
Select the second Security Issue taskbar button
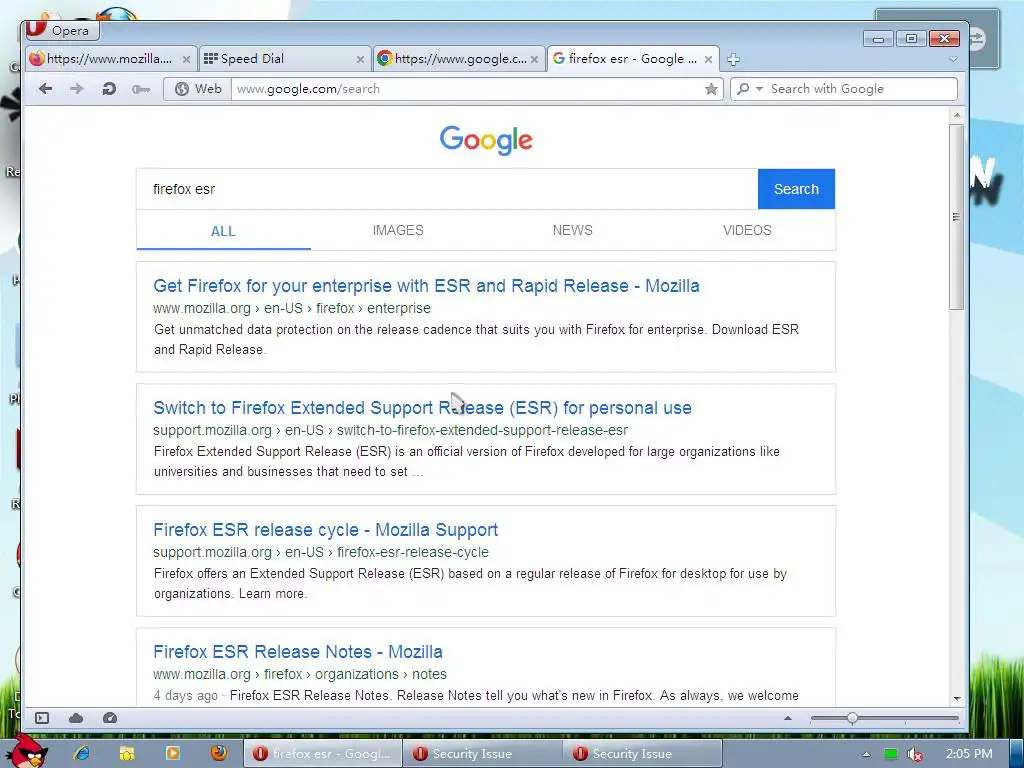coord(642,754)
